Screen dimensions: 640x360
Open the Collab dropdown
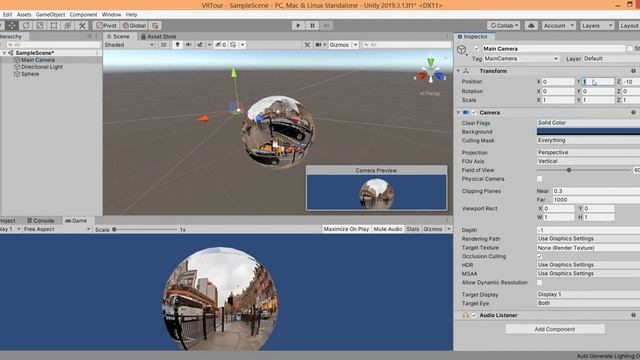point(504,25)
